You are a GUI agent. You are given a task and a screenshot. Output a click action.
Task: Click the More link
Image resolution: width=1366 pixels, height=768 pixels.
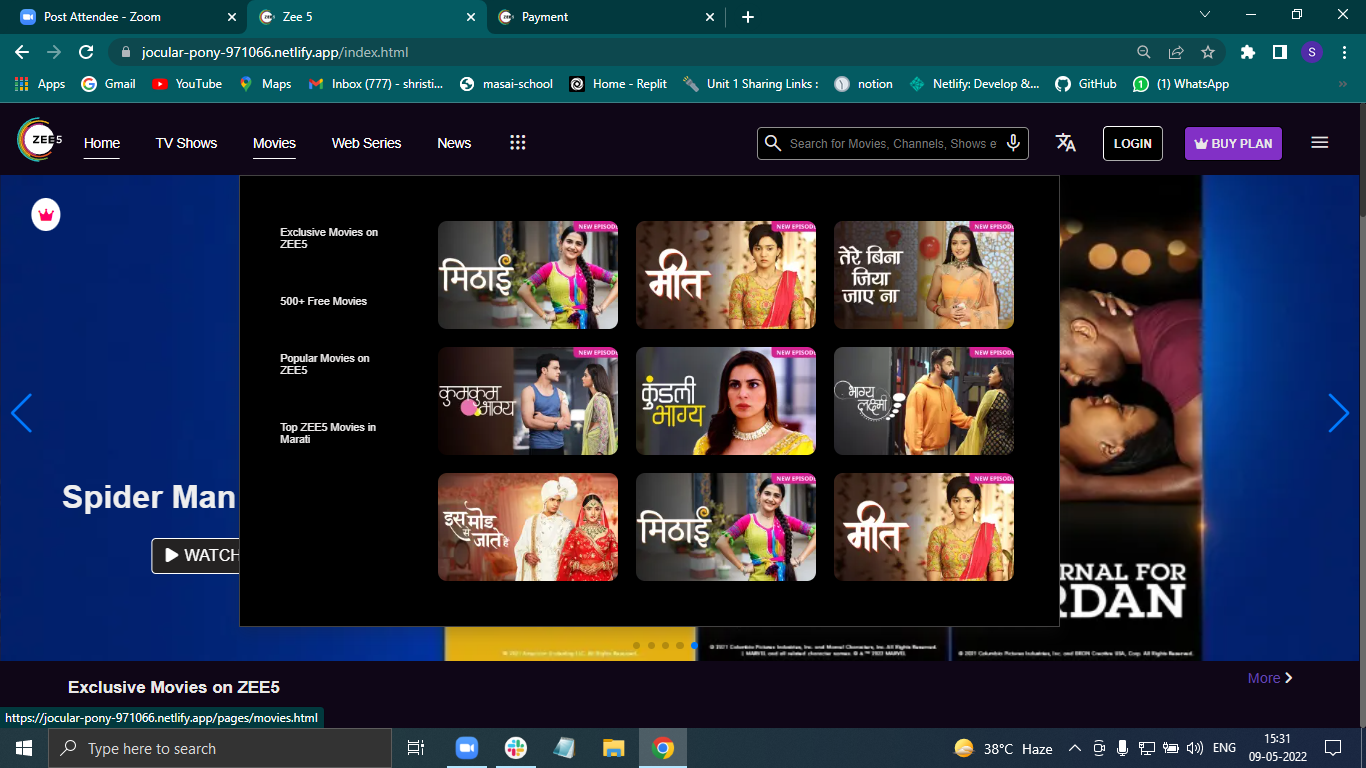click(x=1270, y=678)
